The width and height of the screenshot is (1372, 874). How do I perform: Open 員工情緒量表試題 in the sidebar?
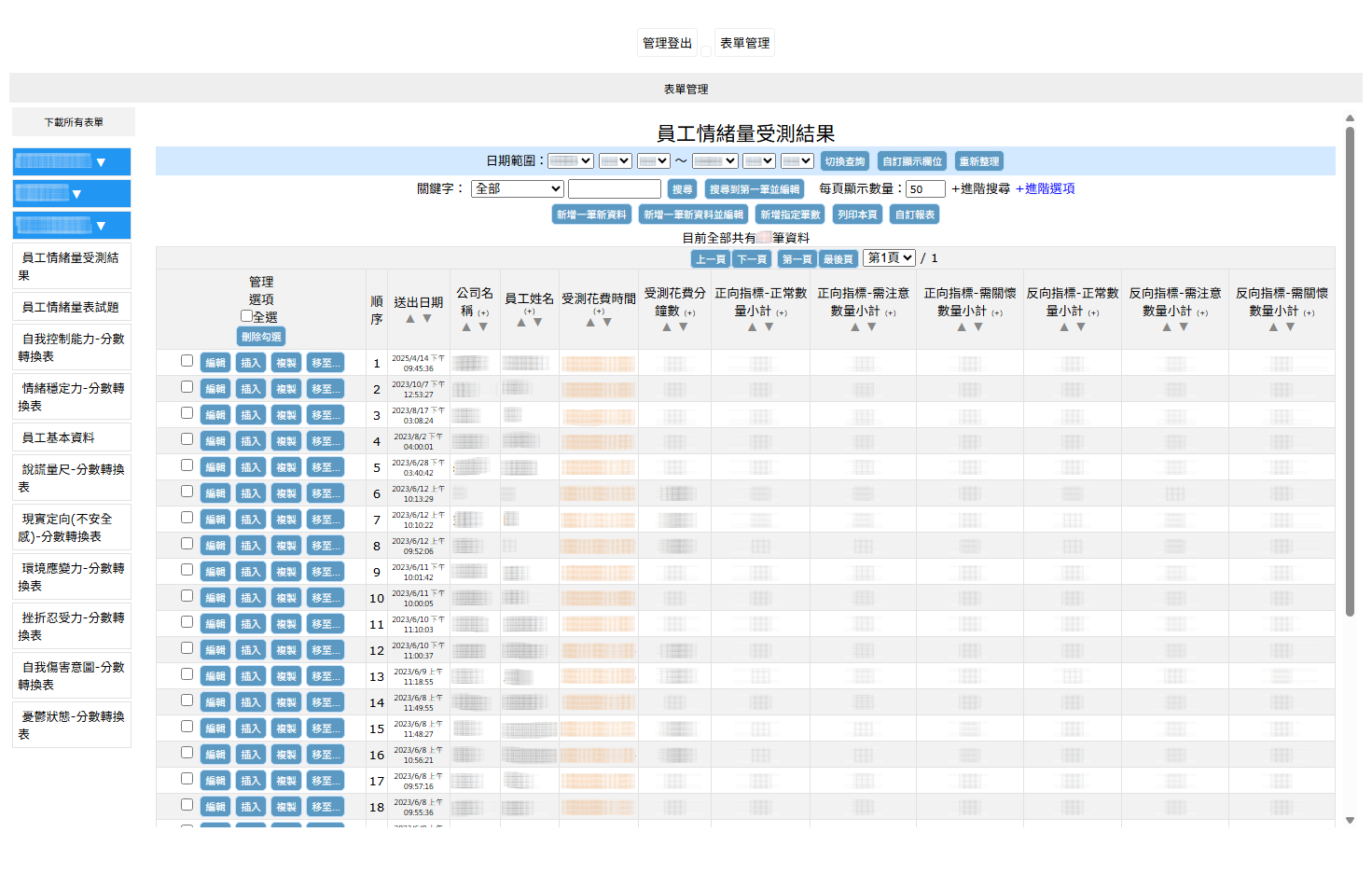tap(71, 307)
